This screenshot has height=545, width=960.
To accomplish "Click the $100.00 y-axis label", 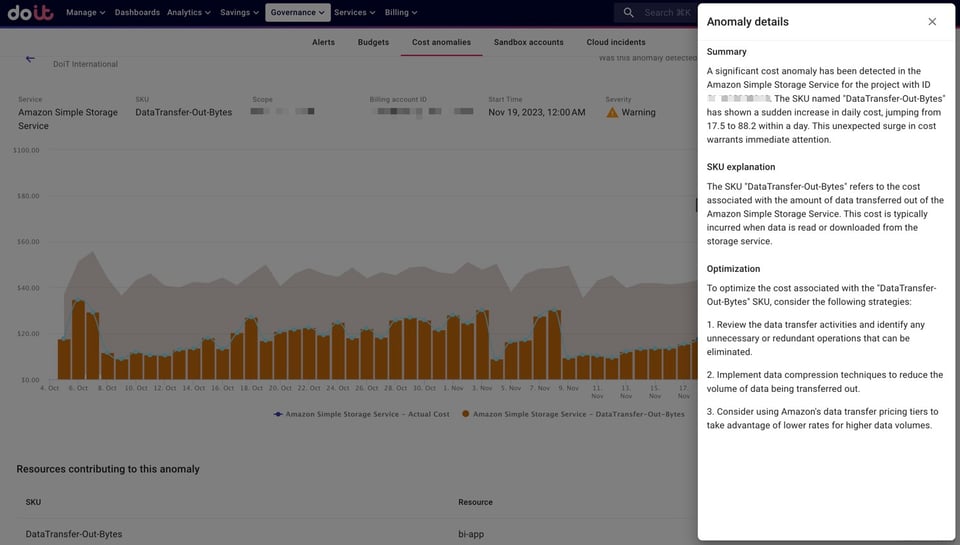I will coord(26,150).
